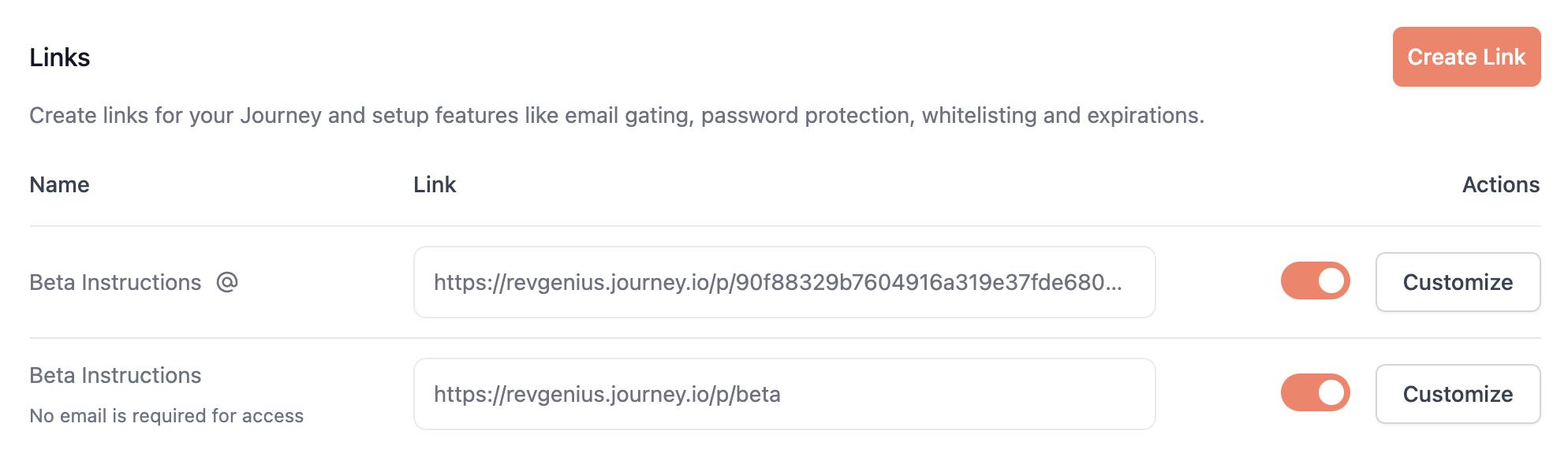Turn off the toggle for the /p/beta link
This screenshot has width=1568, height=457.
[1315, 393]
